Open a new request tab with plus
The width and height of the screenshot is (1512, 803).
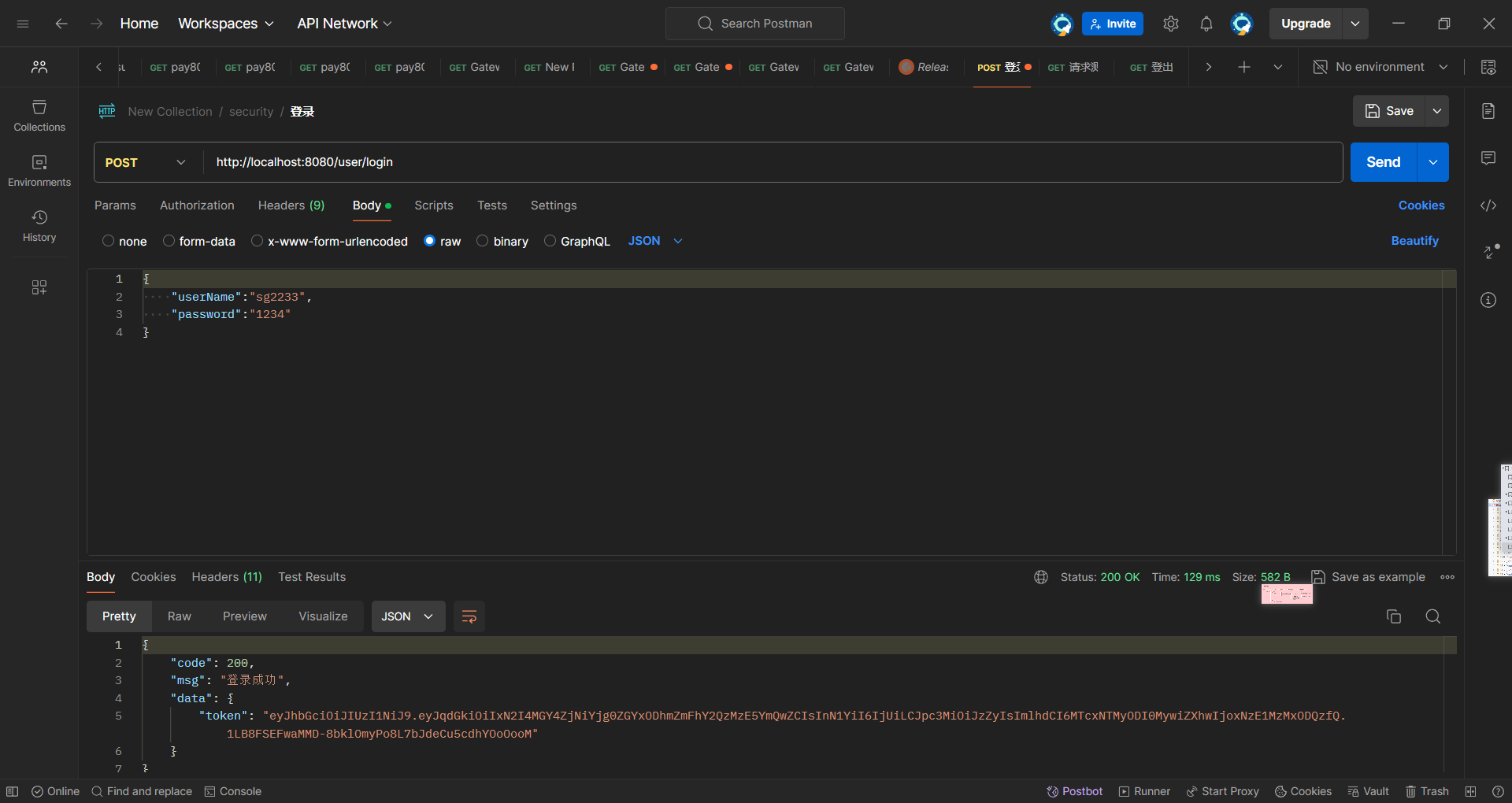coord(1244,67)
